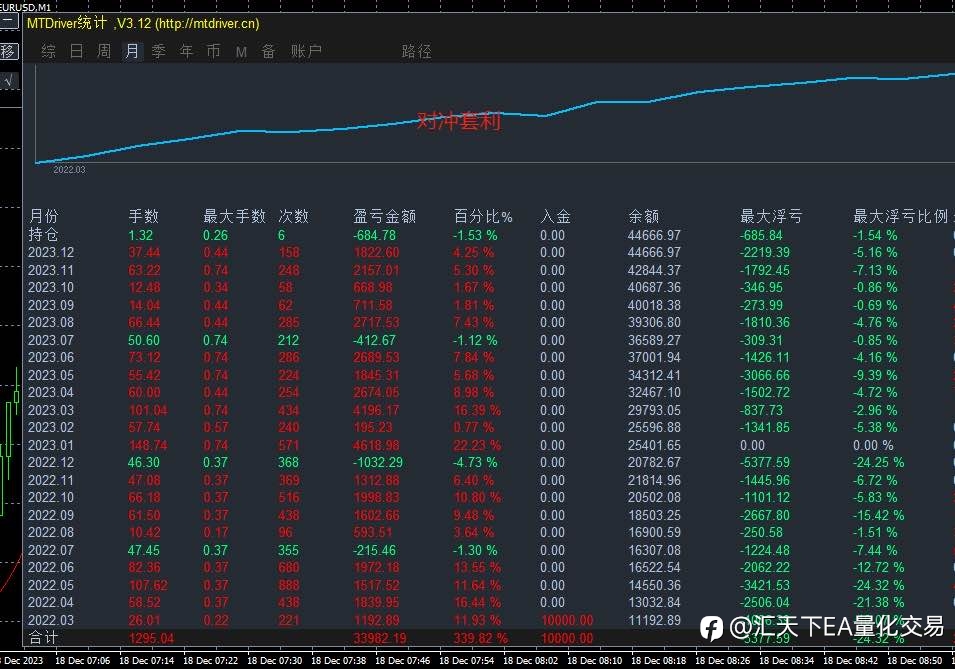Click the 最大手数 column header
Screen dimensions: 955x669
tap(234, 216)
